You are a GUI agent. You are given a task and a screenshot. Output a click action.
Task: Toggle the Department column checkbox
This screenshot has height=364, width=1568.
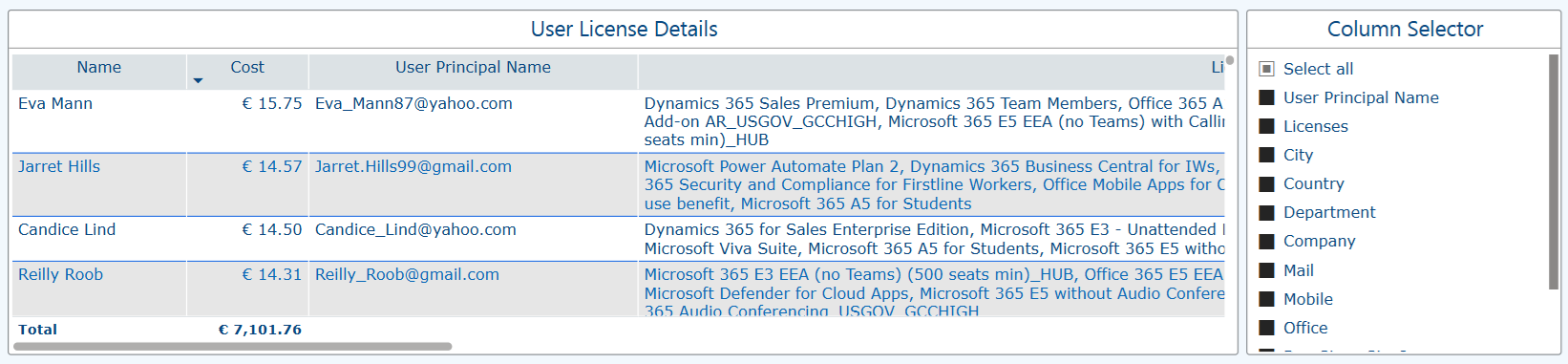tap(1266, 212)
